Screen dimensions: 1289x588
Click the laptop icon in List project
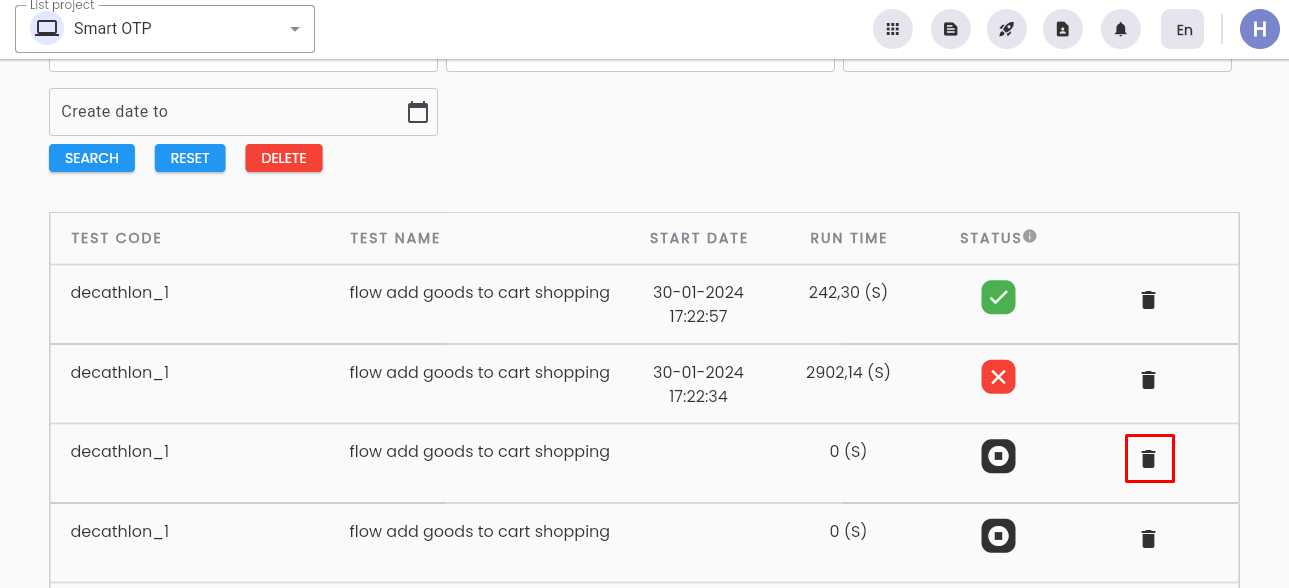pyautogui.click(x=46, y=29)
